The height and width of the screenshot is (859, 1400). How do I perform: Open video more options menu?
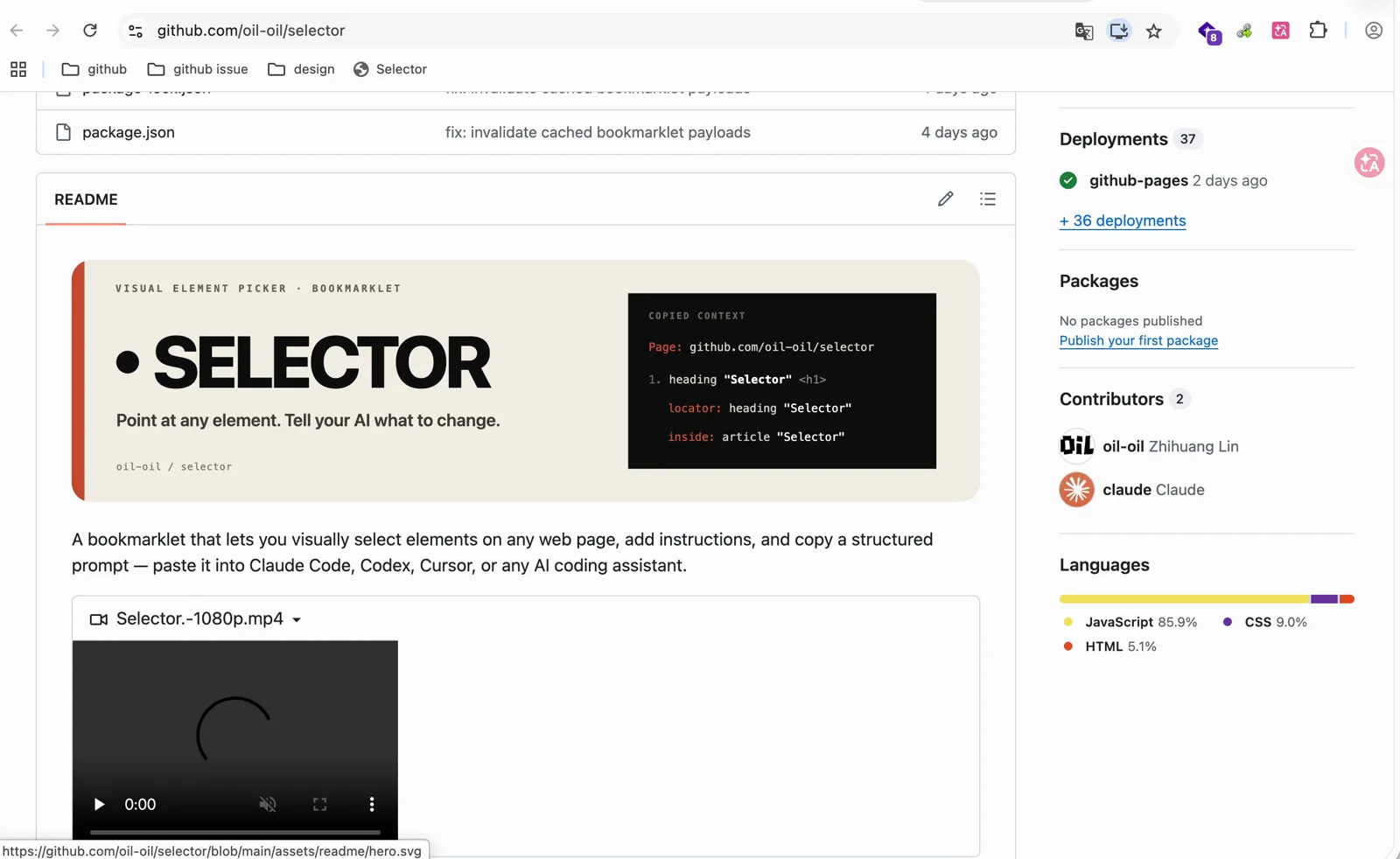(372, 804)
